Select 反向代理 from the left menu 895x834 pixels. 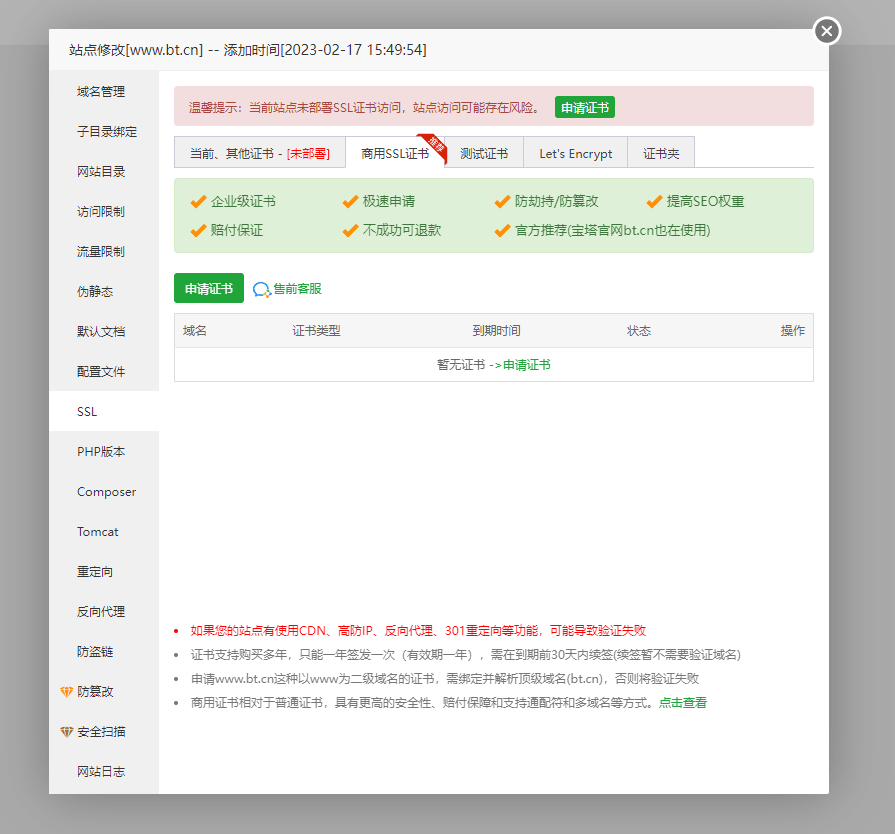pyautogui.click(x=101, y=612)
